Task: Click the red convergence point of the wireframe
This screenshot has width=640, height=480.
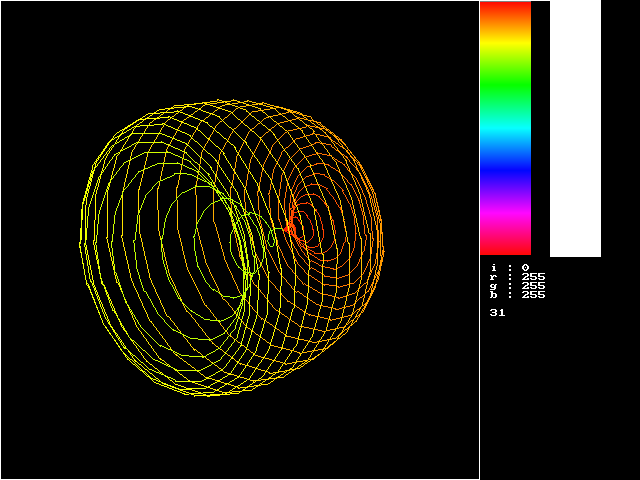Action: coord(289,229)
